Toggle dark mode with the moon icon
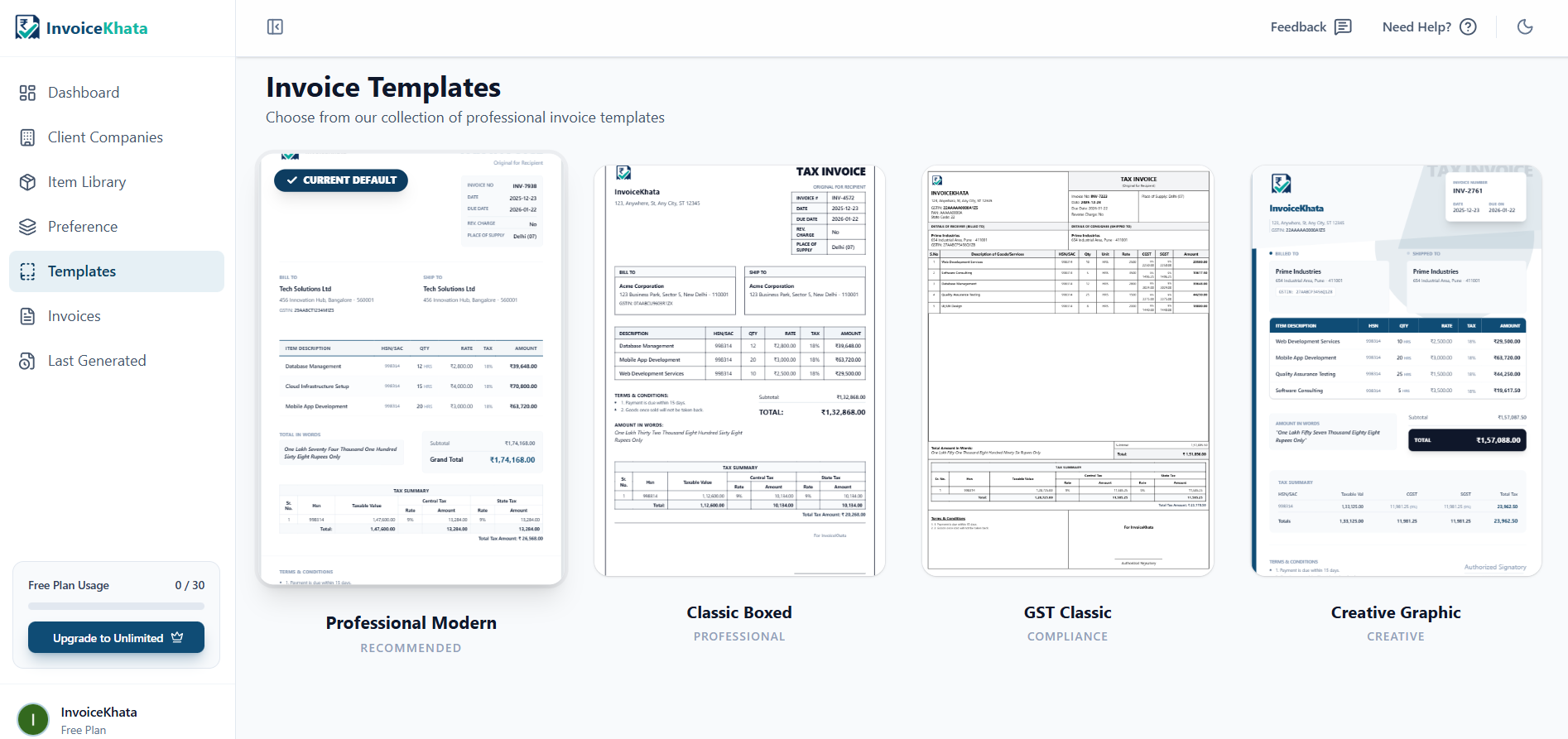1568x739 pixels. (1525, 27)
